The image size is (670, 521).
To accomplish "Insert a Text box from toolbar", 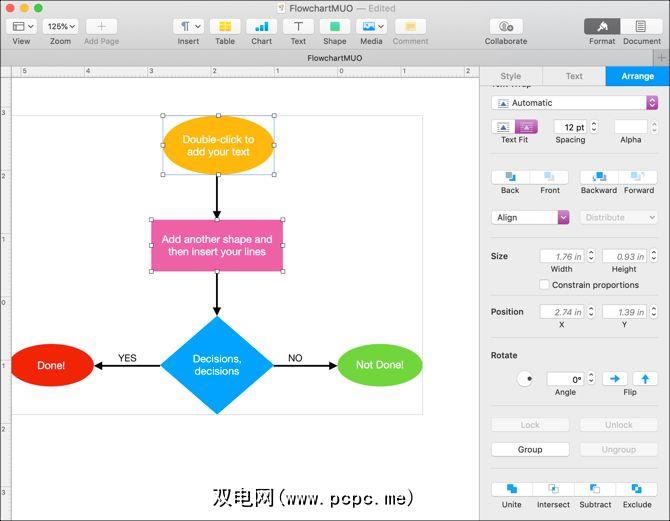I will point(298,26).
